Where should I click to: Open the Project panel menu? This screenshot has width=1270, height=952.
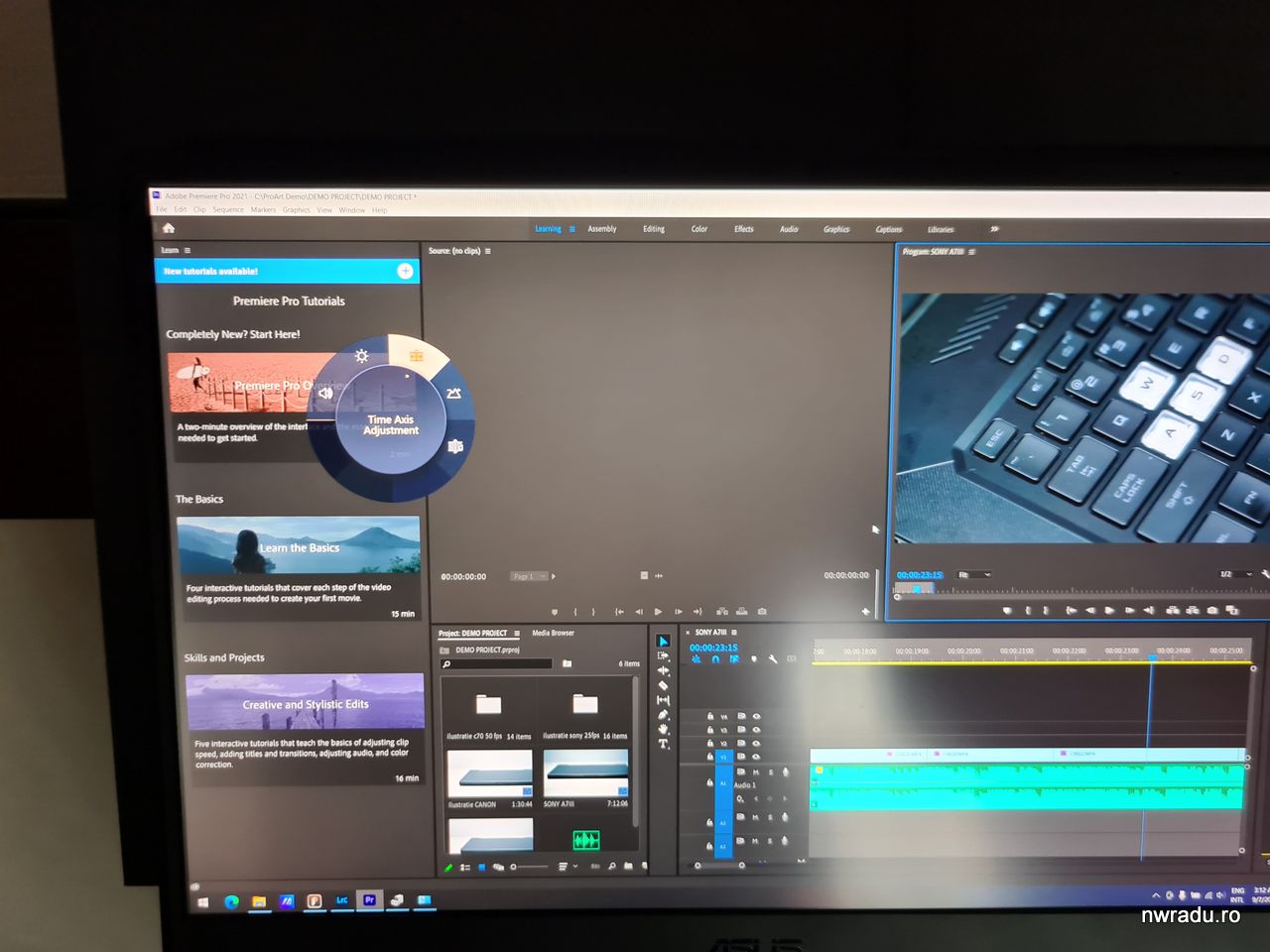point(517,633)
